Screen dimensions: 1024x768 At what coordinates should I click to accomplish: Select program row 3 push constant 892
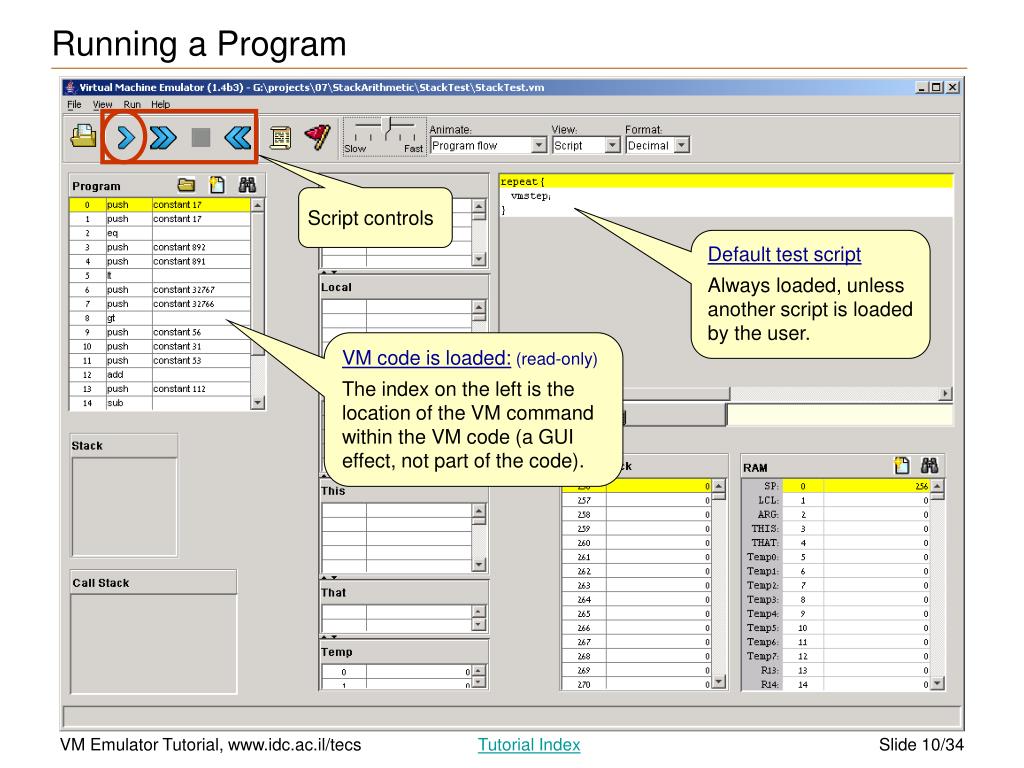[159, 248]
